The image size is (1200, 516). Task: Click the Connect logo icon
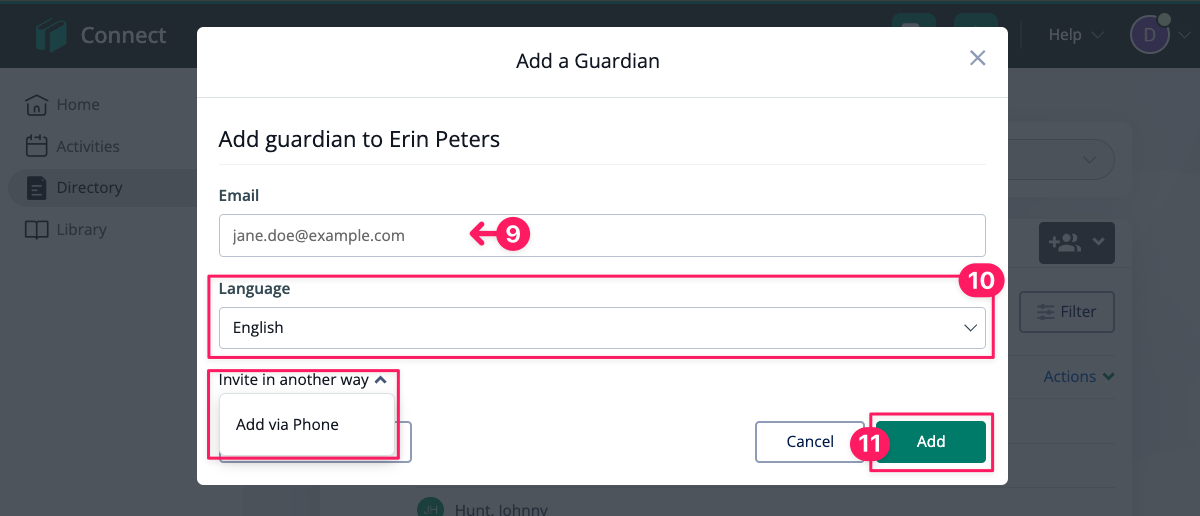click(50, 36)
